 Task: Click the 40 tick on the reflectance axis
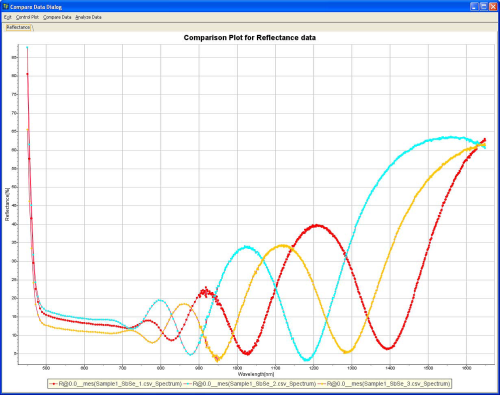[14, 224]
